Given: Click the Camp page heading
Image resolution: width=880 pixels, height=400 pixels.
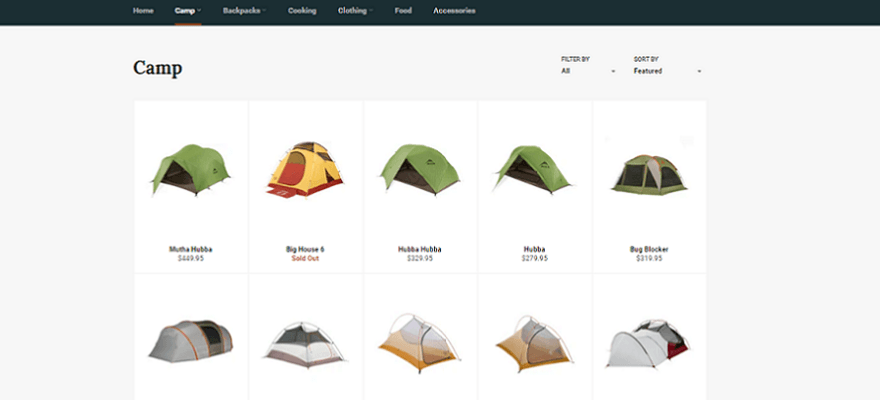Looking at the screenshot, I should click(158, 68).
